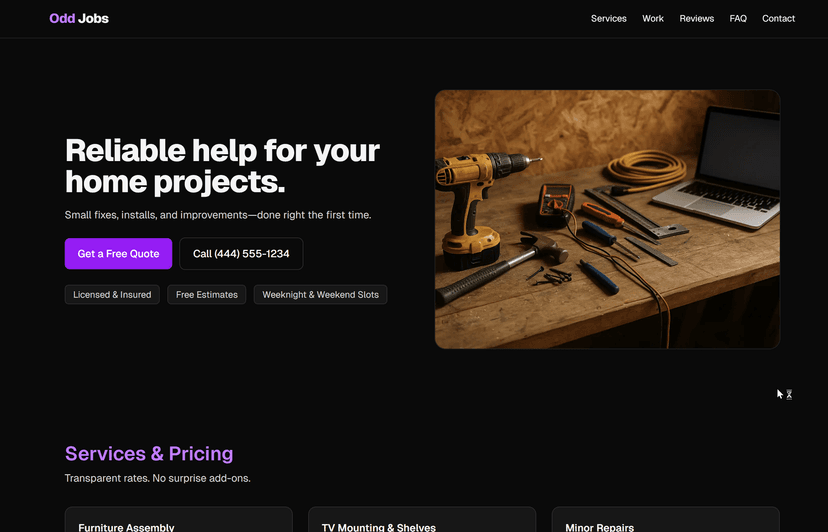Click the Weeknight & Weekend Slots badge
828x532 pixels.
(x=320, y=295)
